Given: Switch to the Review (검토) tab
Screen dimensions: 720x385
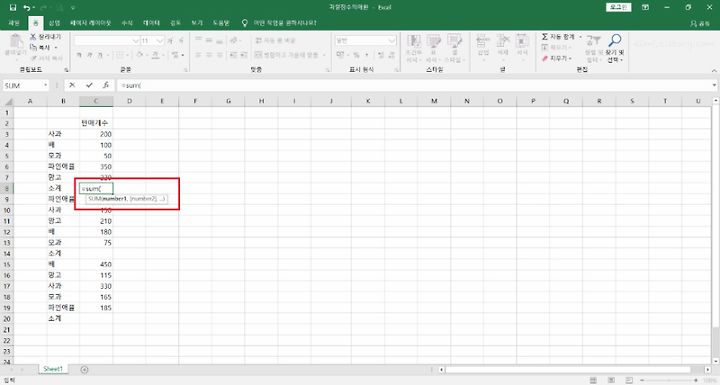Looking at the screenshot, I should tap(175, 23).
